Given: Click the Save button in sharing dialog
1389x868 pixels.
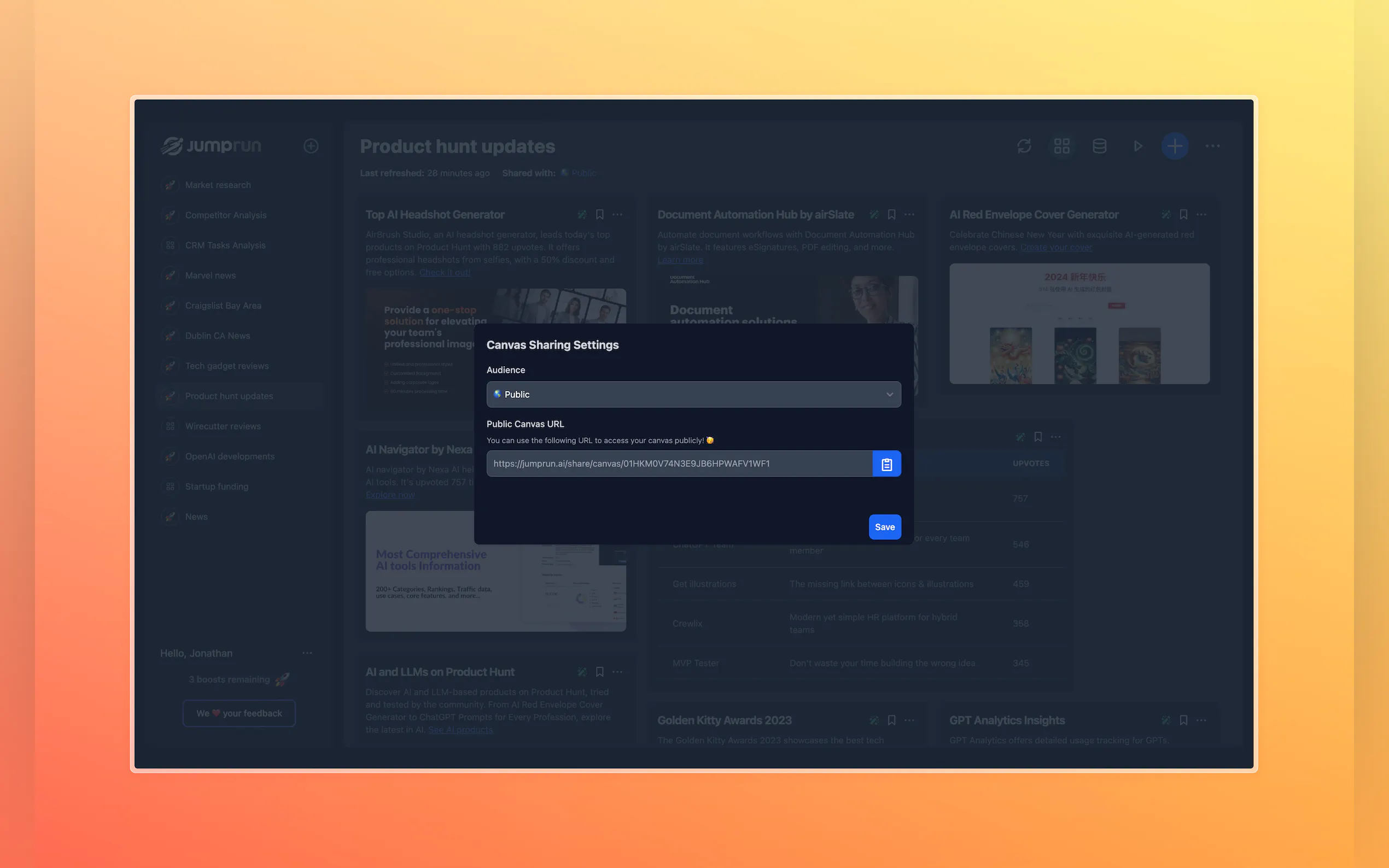Looking at the screenshot, I should click(x=884, y=527).
